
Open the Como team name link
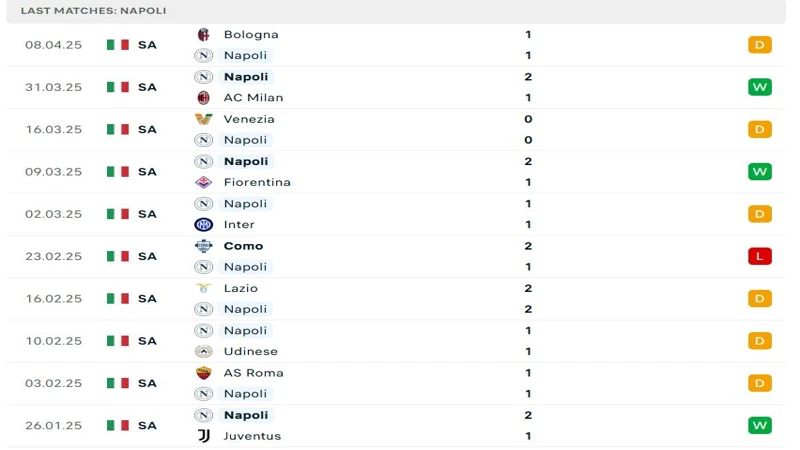click(243, 246)
